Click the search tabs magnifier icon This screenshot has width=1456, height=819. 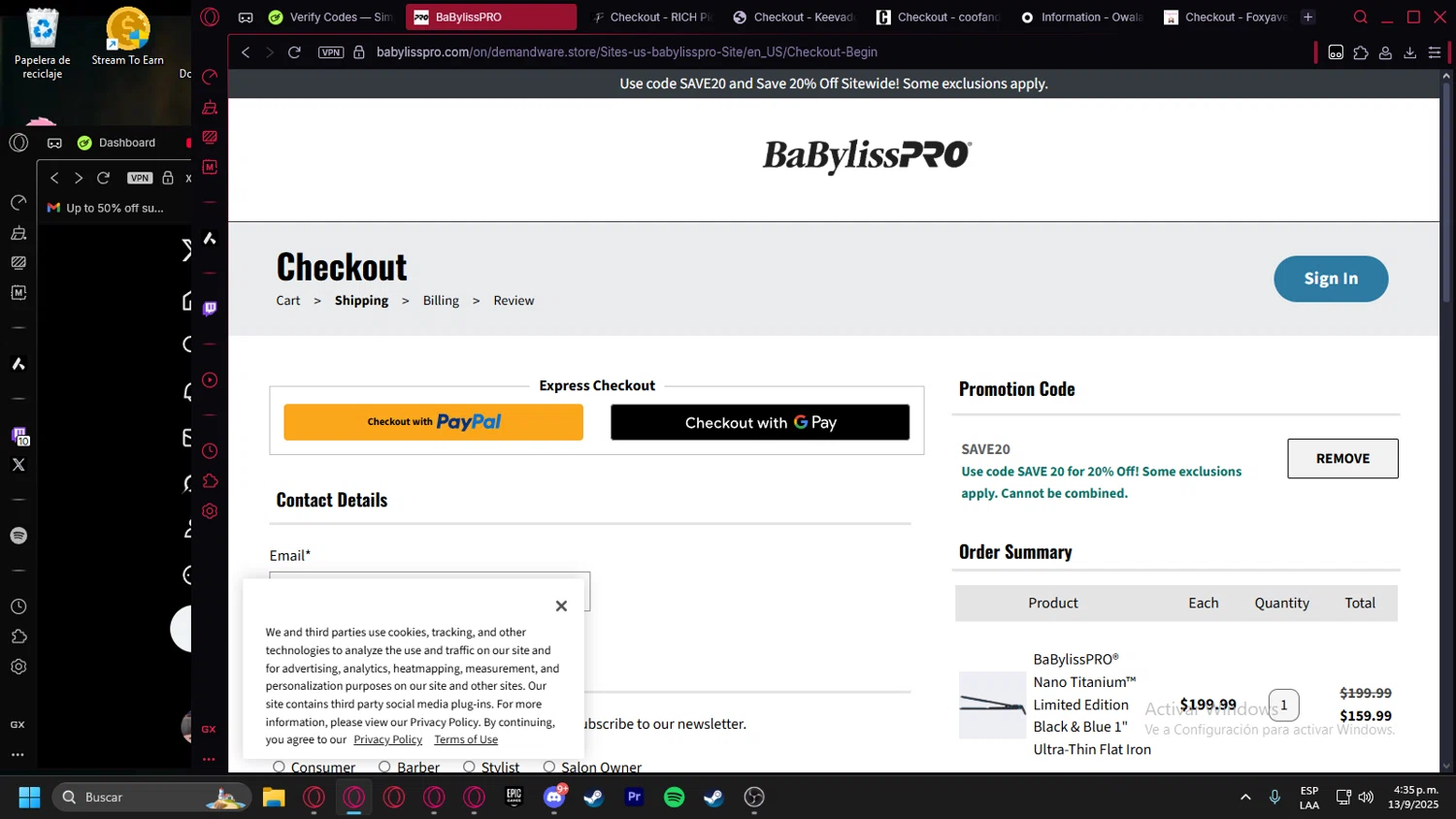click(1361, 17)
